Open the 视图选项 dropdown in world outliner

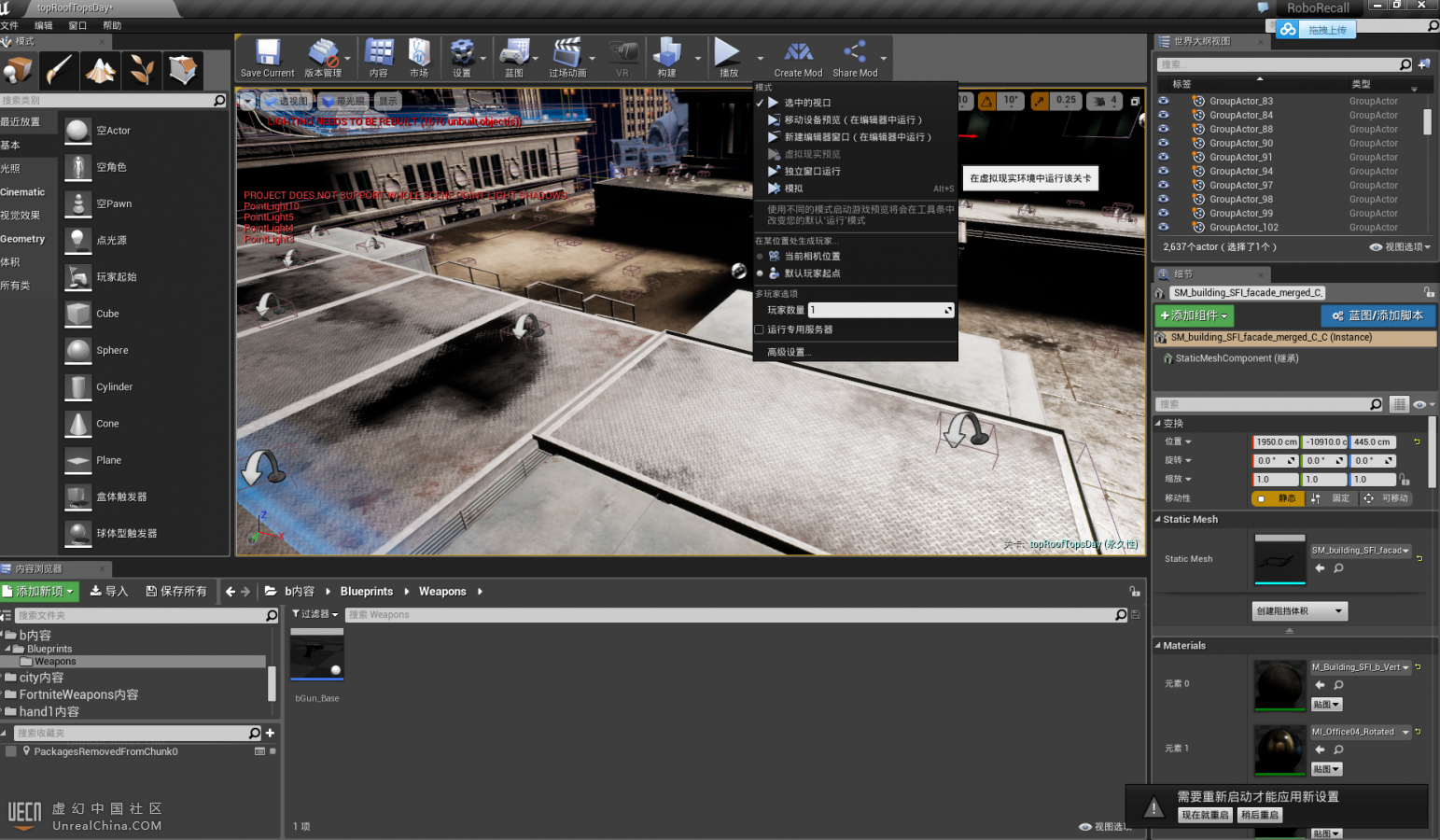pos(1400,247)
